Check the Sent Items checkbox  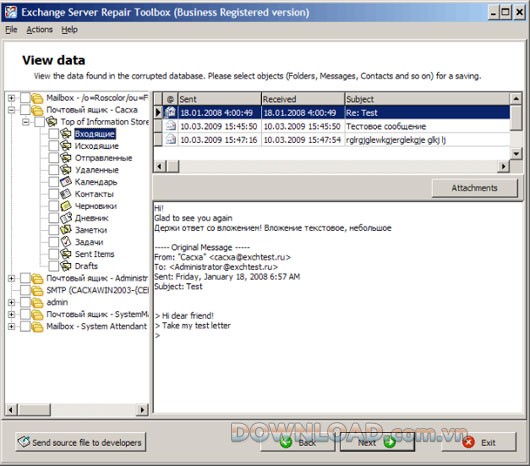tap(53, 254)
